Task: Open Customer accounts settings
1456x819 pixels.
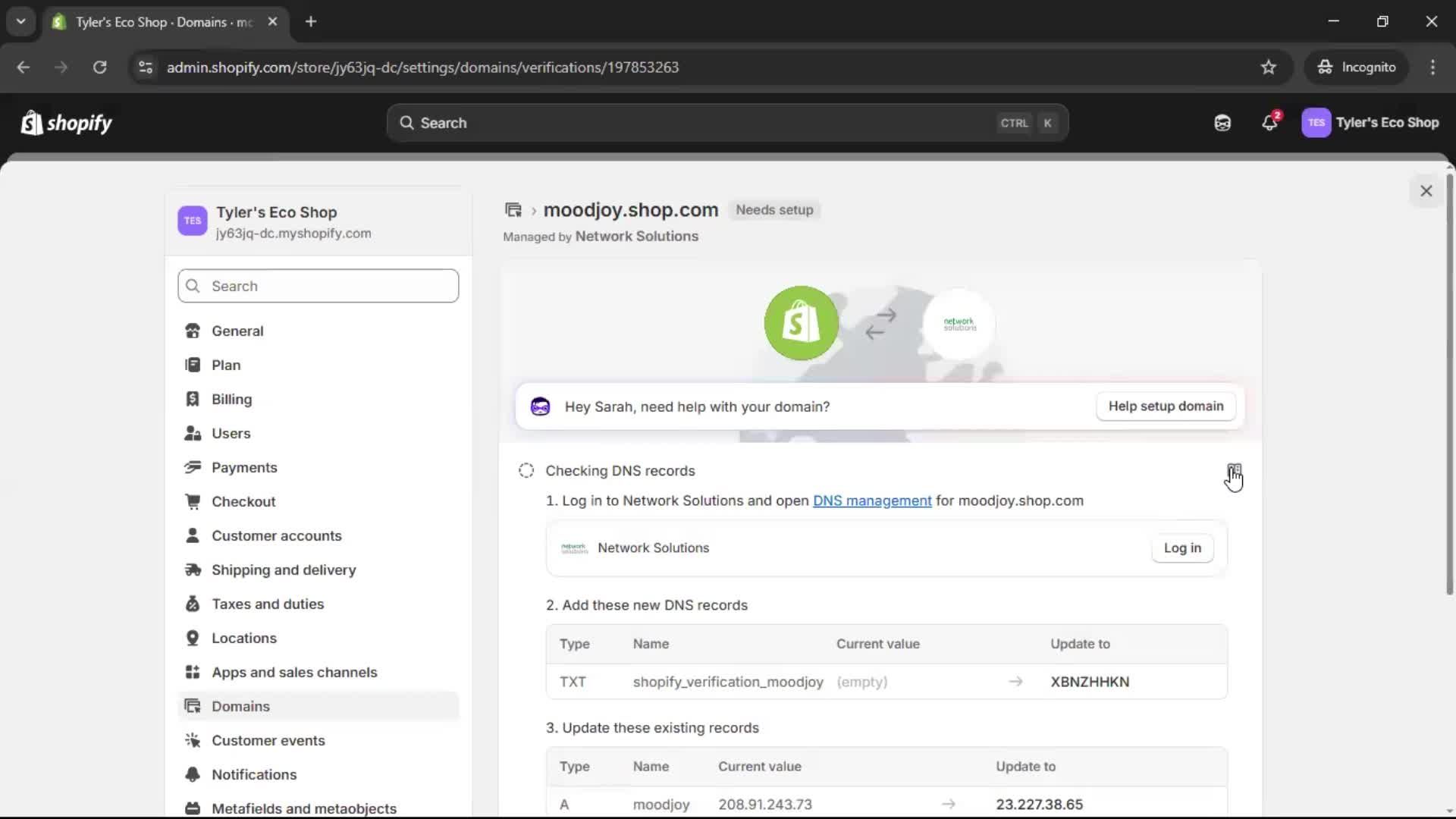Action: click(x=278, y=535)
